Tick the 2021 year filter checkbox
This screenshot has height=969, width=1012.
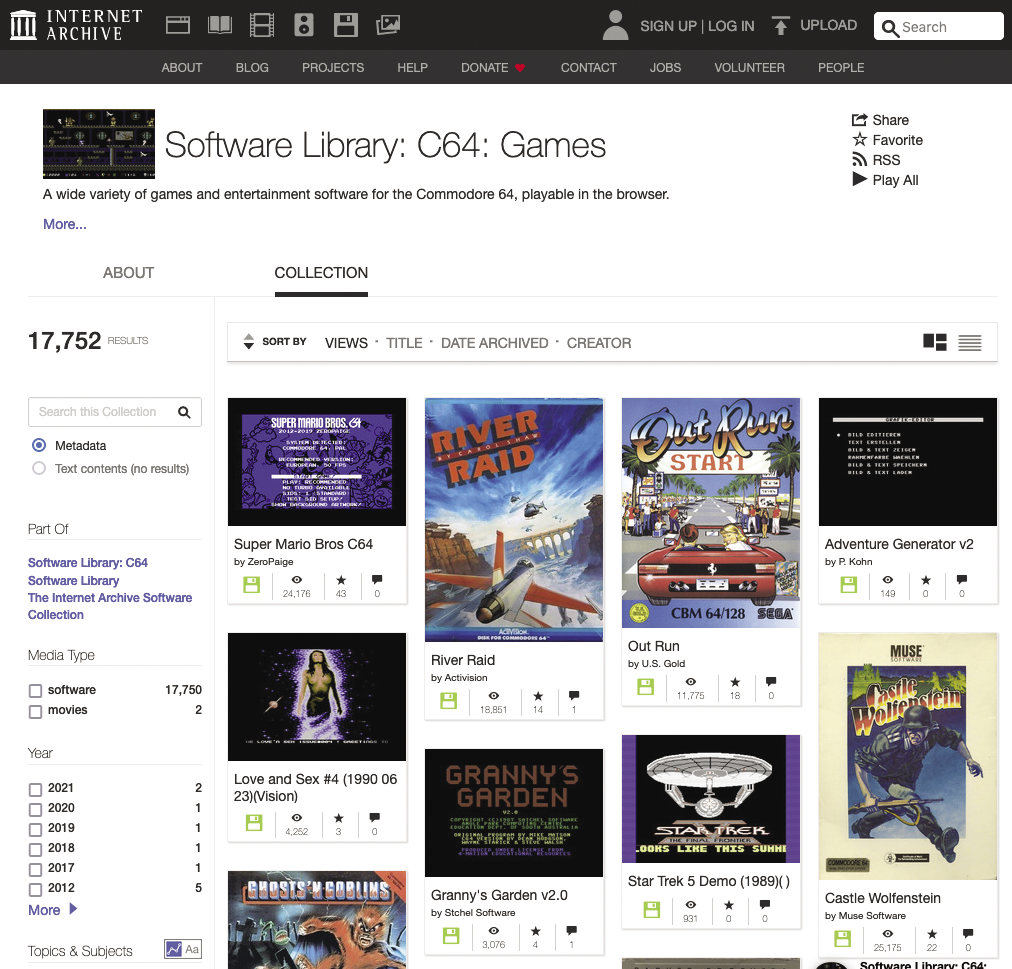pos(36,789)
